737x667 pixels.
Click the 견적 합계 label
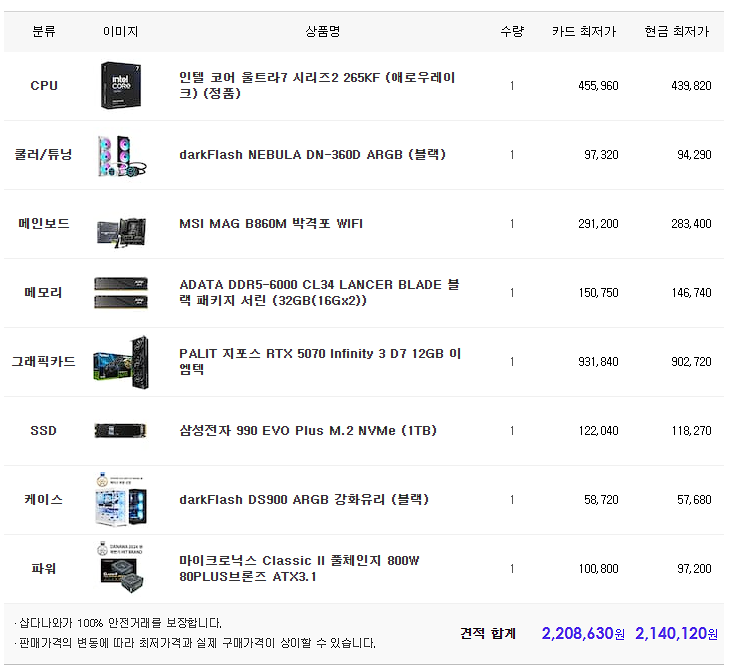tap(488, 633)
